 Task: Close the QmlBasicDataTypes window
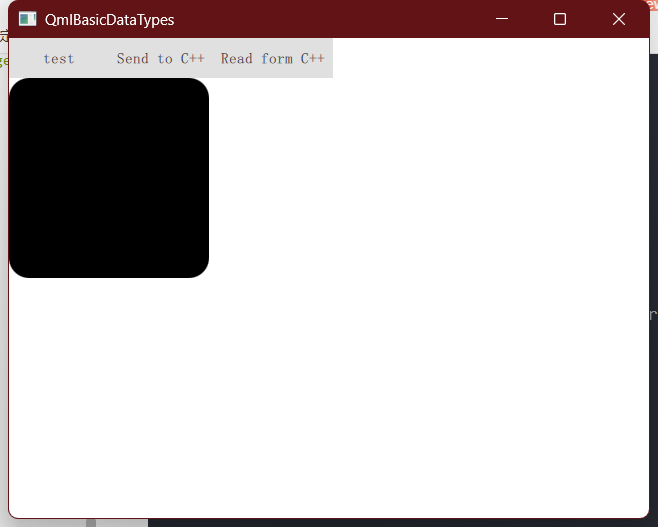tap(619, 19)
